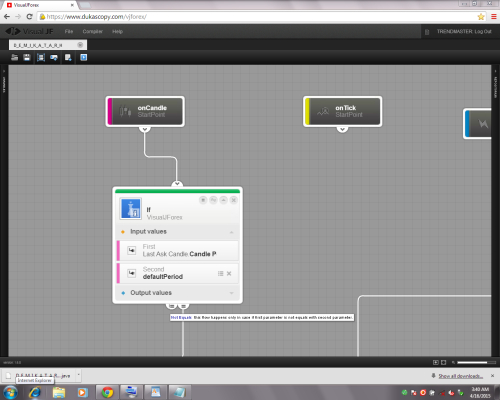Collapse the Input values section
The width and height of the screenshot is (500, 400).
coord(231,232)
